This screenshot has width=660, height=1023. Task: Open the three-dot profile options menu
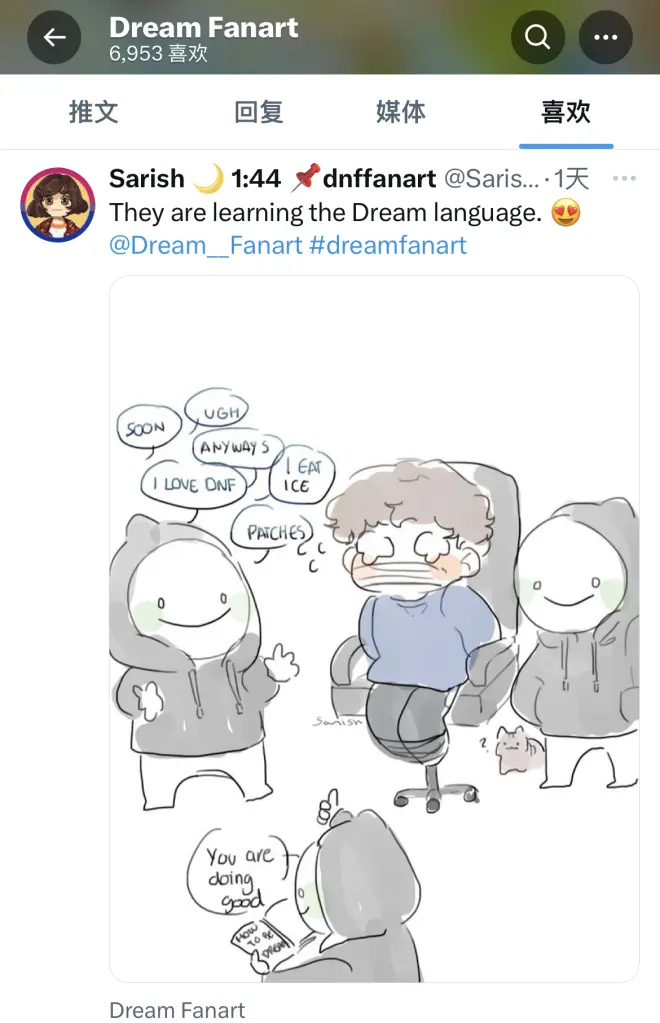[605, 37]
